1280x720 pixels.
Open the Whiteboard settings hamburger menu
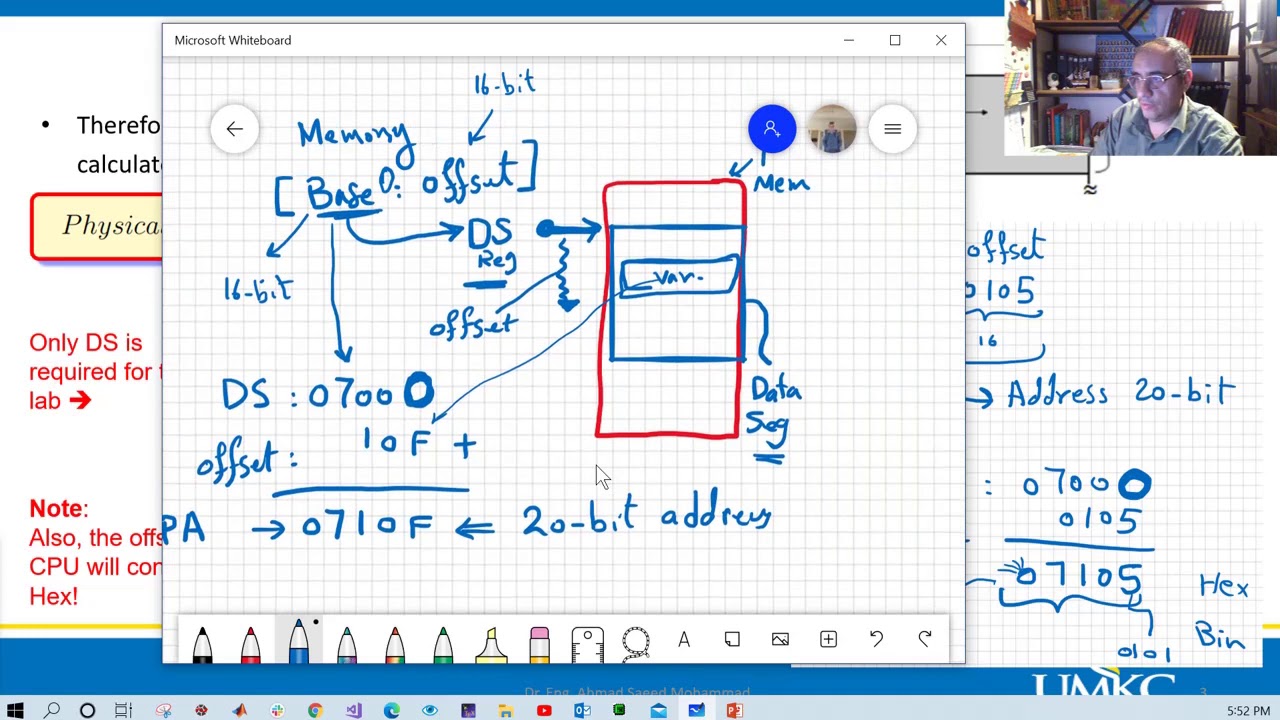[893, 129]
